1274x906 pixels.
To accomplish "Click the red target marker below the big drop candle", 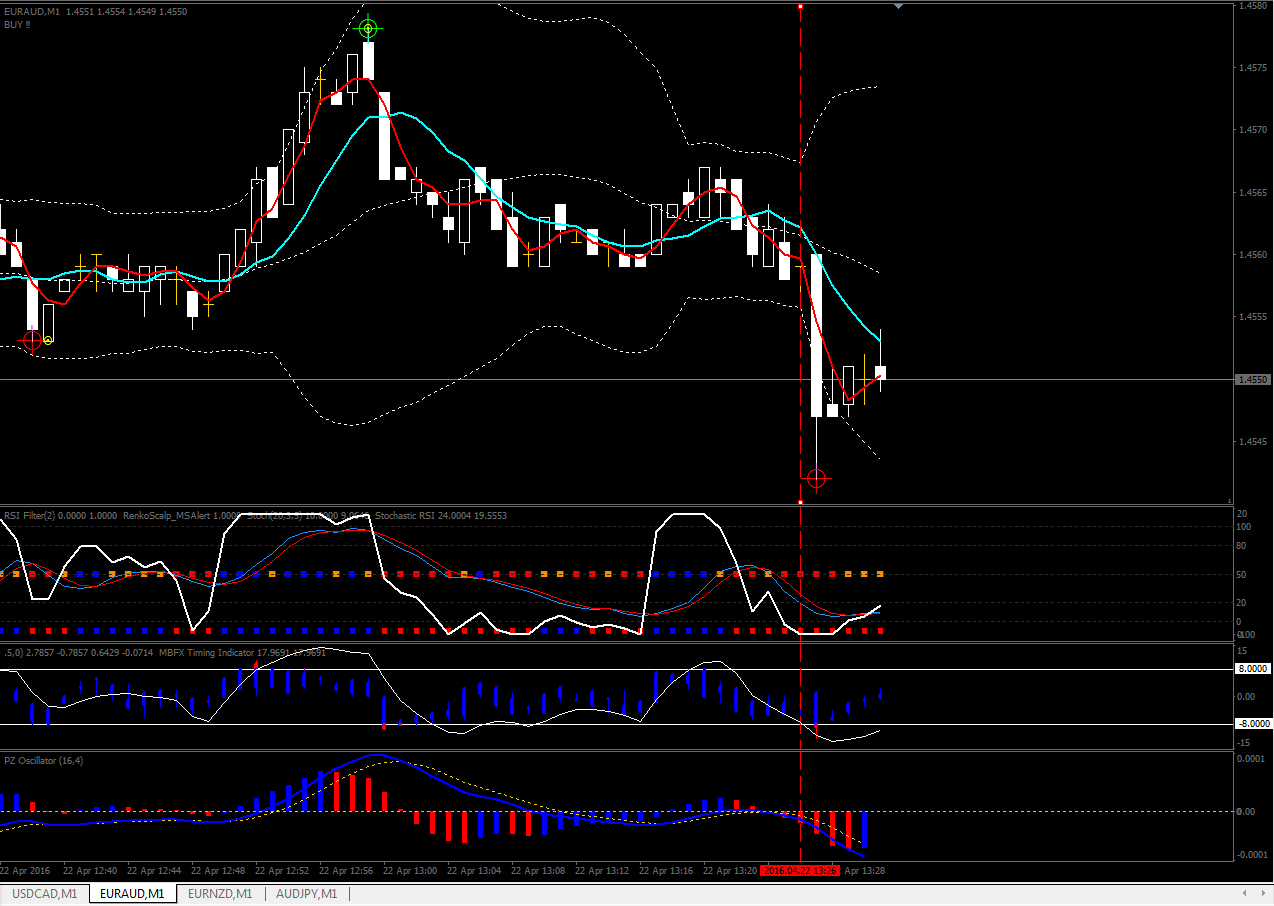I will 817,480.
